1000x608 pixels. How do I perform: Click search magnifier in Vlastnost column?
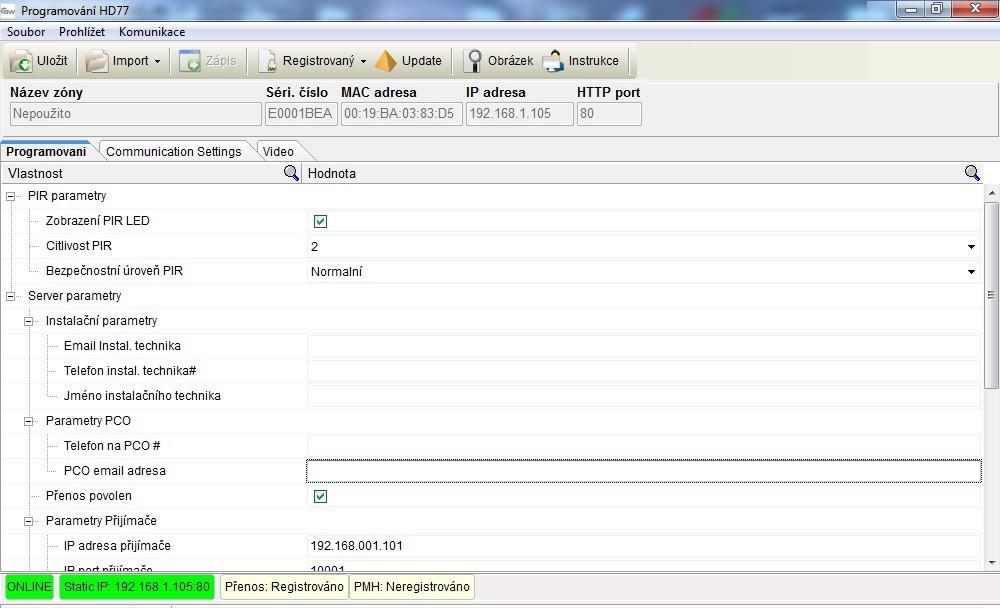tap(291, 173)
